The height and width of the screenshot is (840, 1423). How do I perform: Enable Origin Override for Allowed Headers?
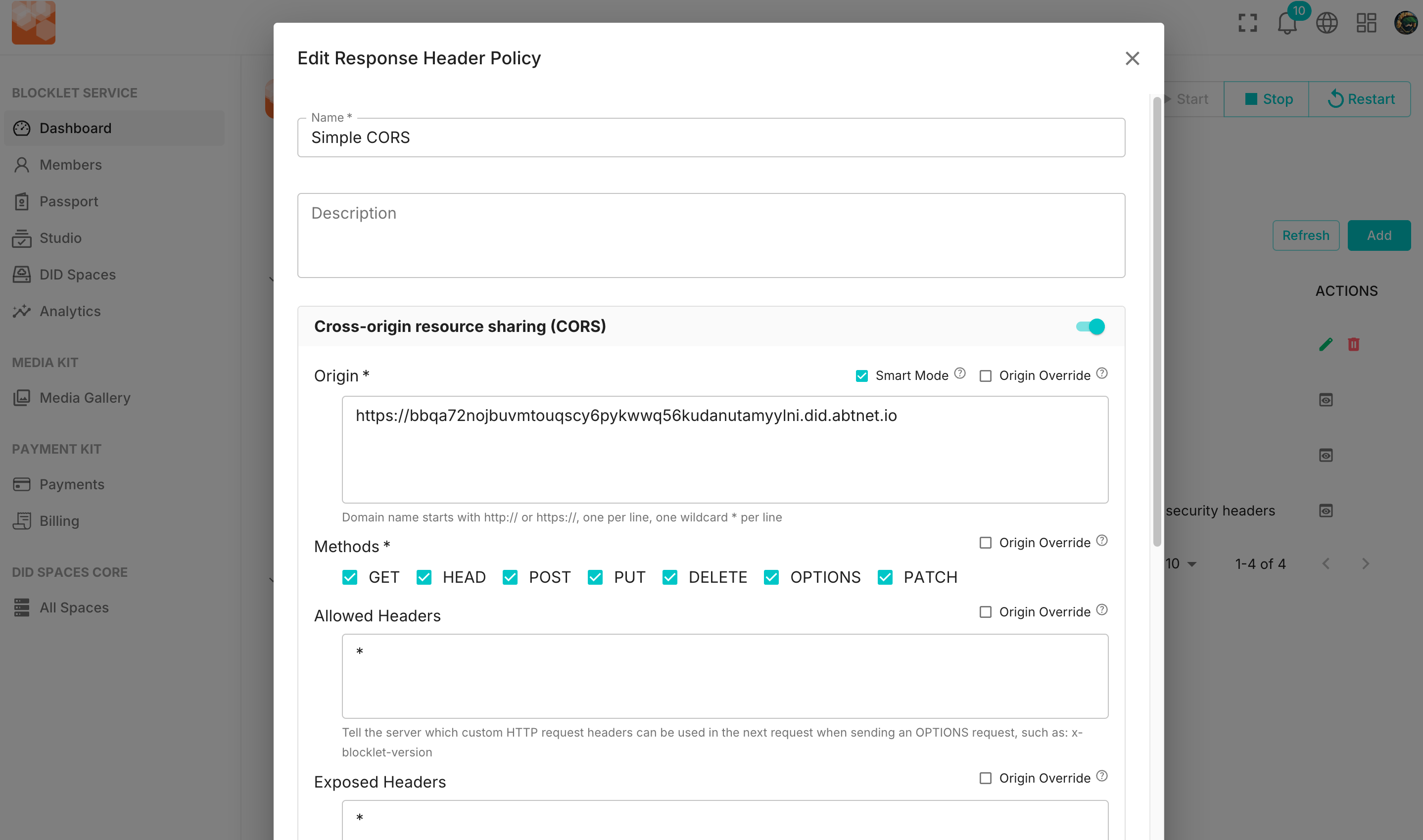986,612
